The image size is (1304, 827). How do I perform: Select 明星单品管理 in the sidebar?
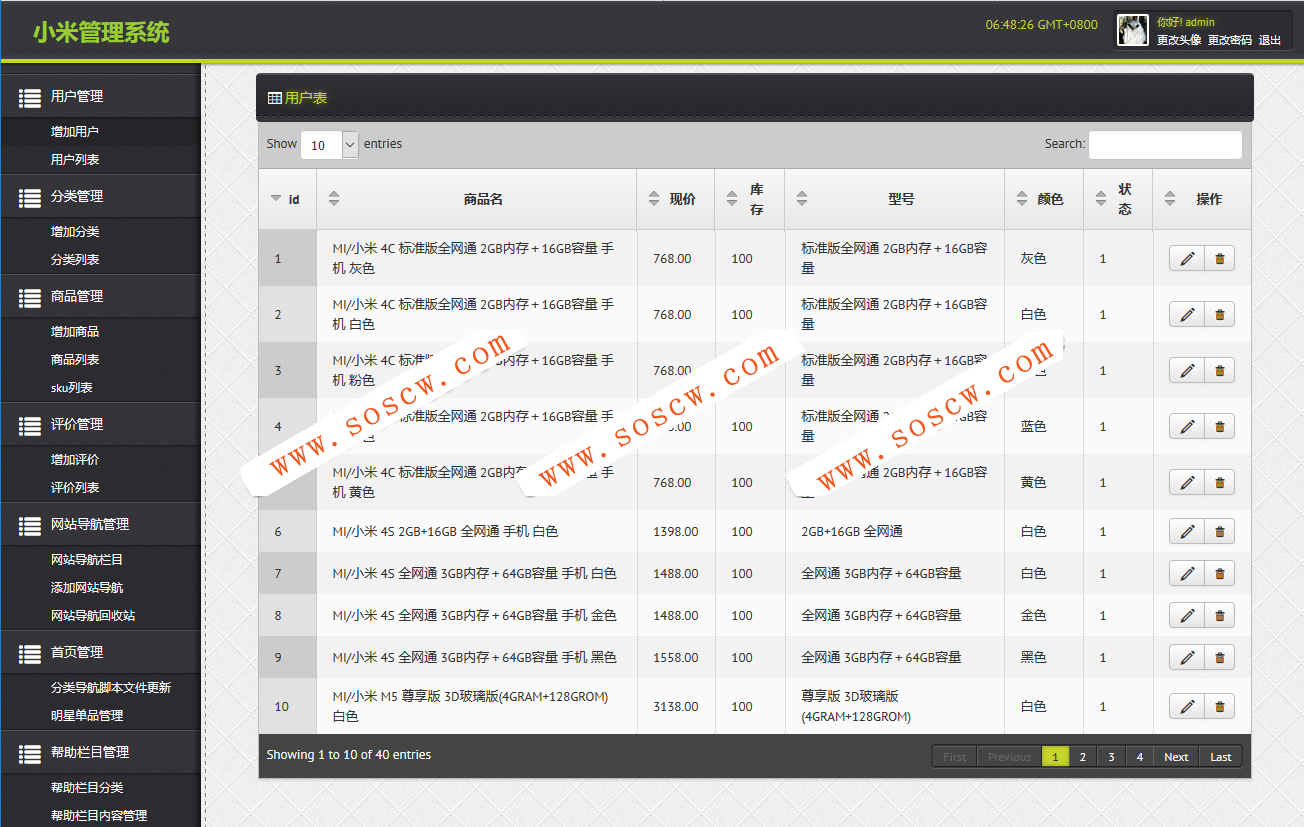click(x=87, y=716)
